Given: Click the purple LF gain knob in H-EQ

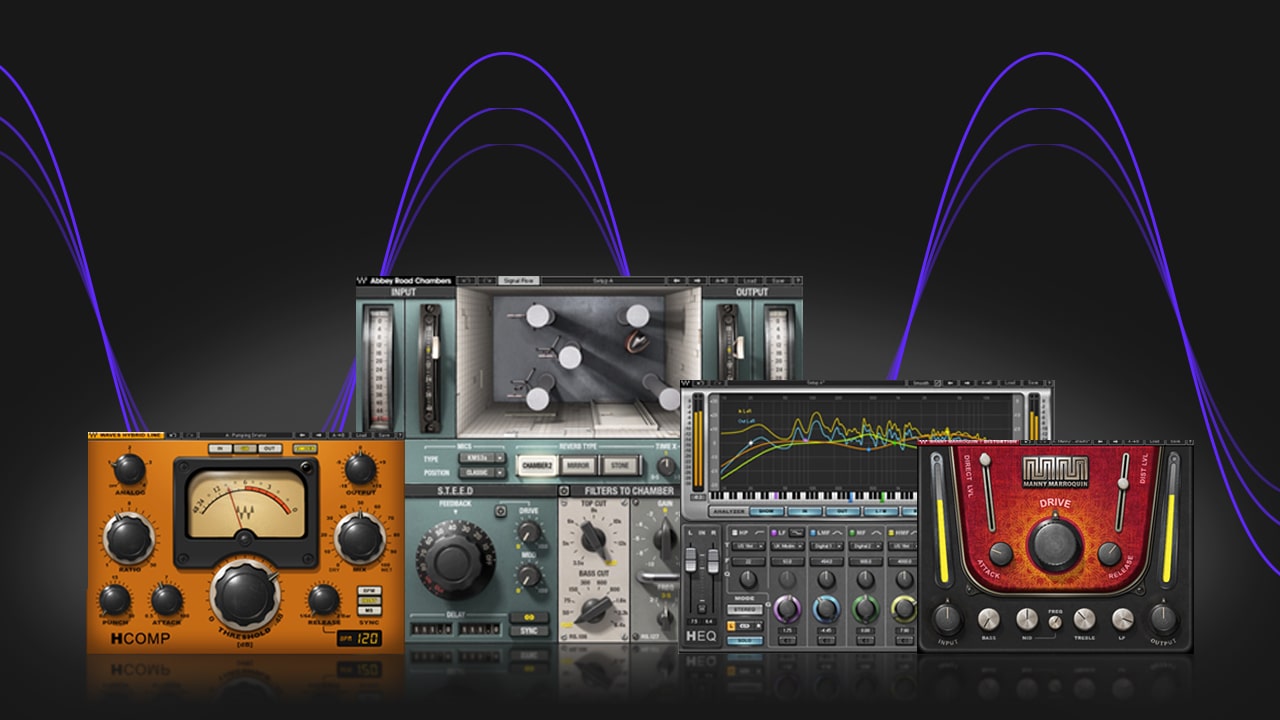Looking at the screenshot, I should tap(787, 609).
